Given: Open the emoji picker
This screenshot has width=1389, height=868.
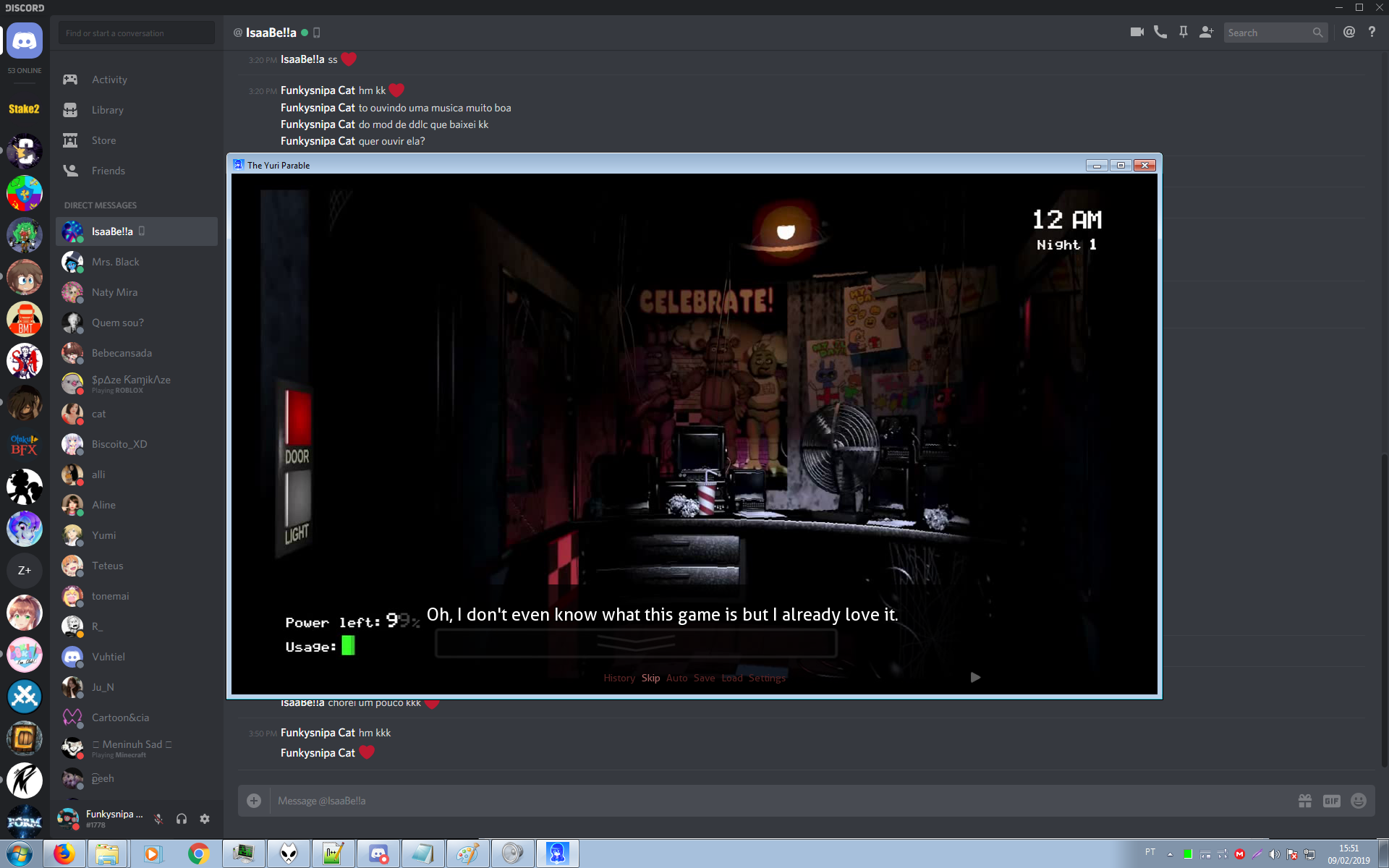Looking at the screenshot, I should click(1359, 801).
